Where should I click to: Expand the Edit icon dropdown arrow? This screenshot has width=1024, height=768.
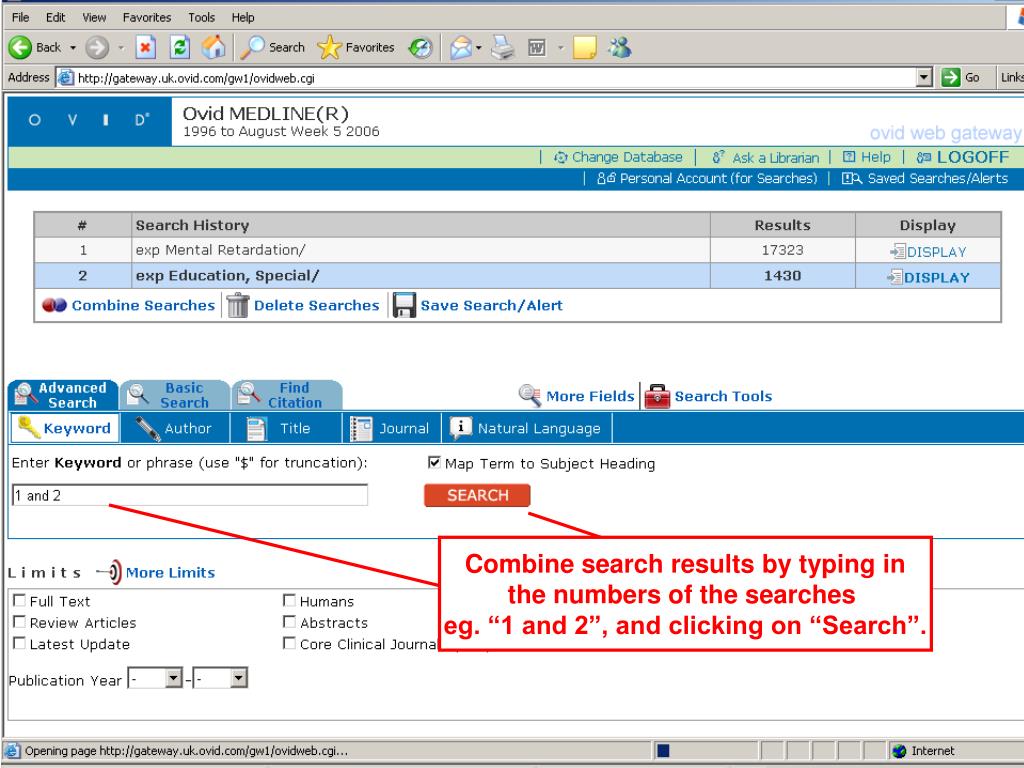click(560, 48)
